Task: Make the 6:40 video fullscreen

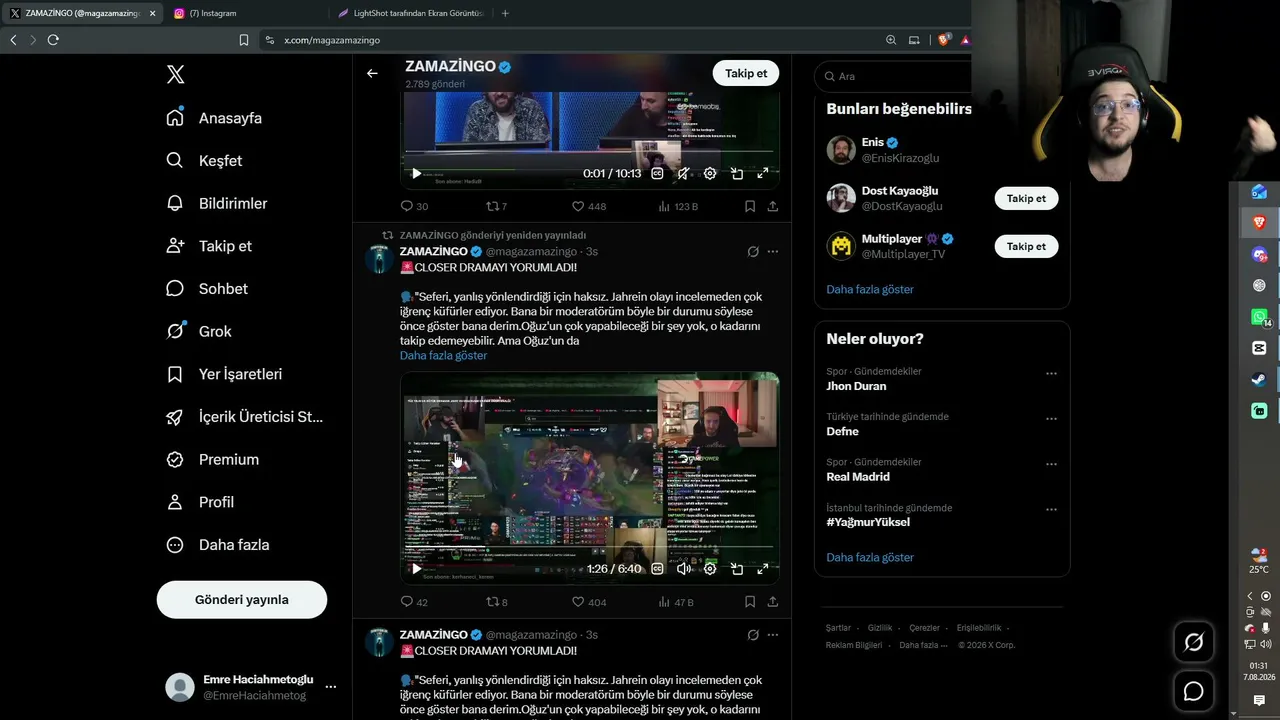Action: tap(763, 569)
